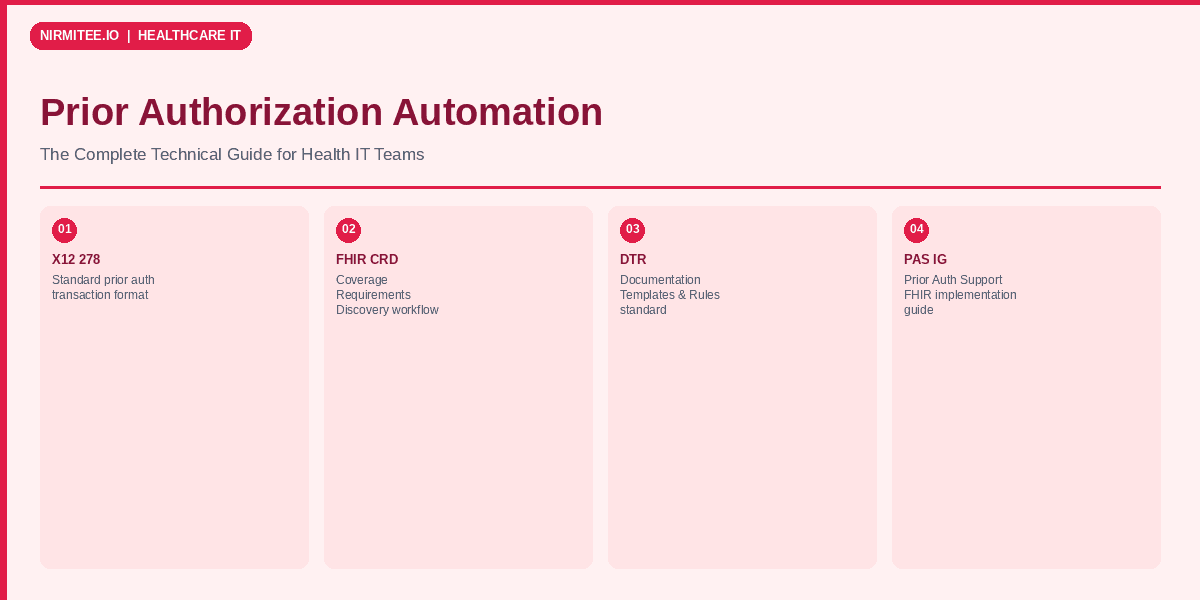Viewport: 1200px width, 600px height.
Task: Click the 03 number badge
Action: (x=632, y=230)
